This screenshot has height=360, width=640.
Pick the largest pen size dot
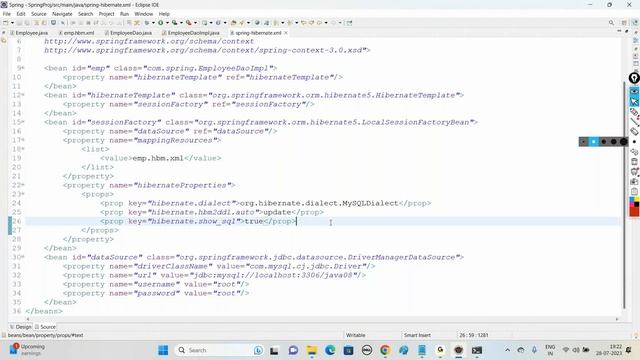(x=623, y=142)
